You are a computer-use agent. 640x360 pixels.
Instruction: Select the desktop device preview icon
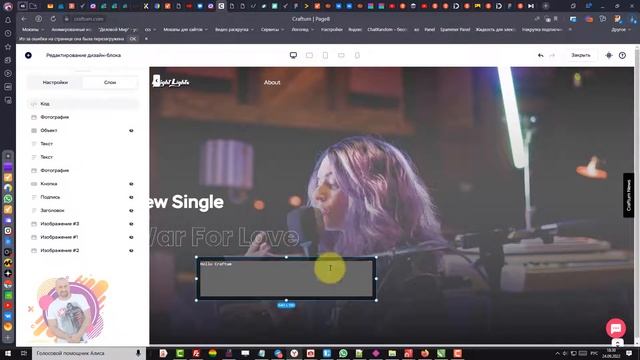pyautogui.click(x=293, y=55)
